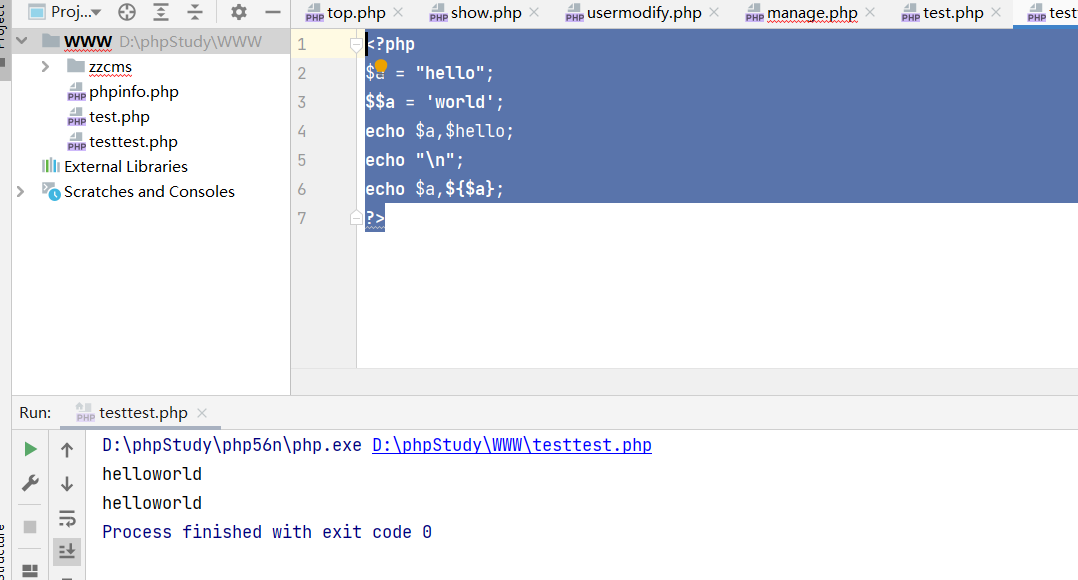This screenshot has width=1078, height=580.
Task: Toggle soft-wrap in Run console
Action: [x=67, y=518]
